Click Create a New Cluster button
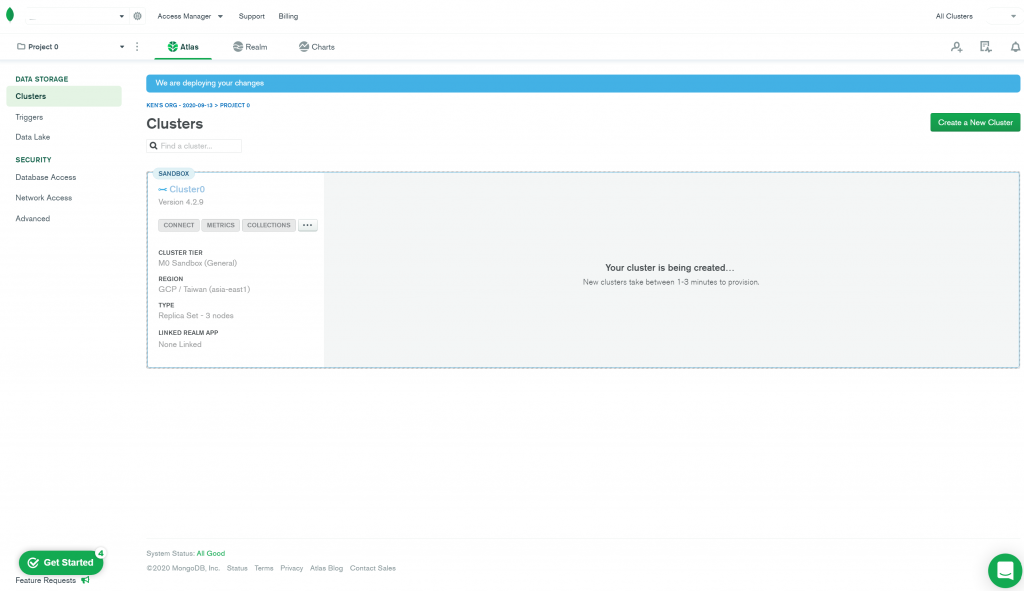The width and height of the screenshot is (1024, 591). 975,122
